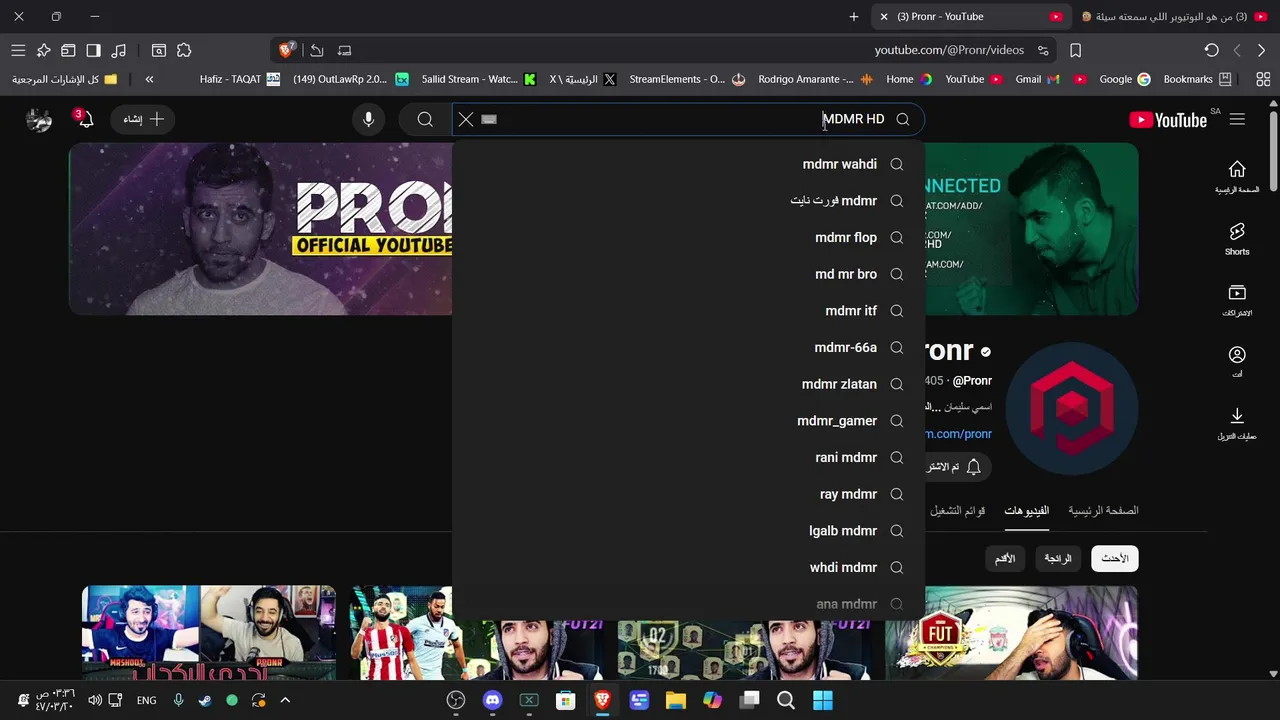The image size is (1280, 720).
Task: Choose the 'whdi mdmr' suggestion
Action: (x=688, y=567)
